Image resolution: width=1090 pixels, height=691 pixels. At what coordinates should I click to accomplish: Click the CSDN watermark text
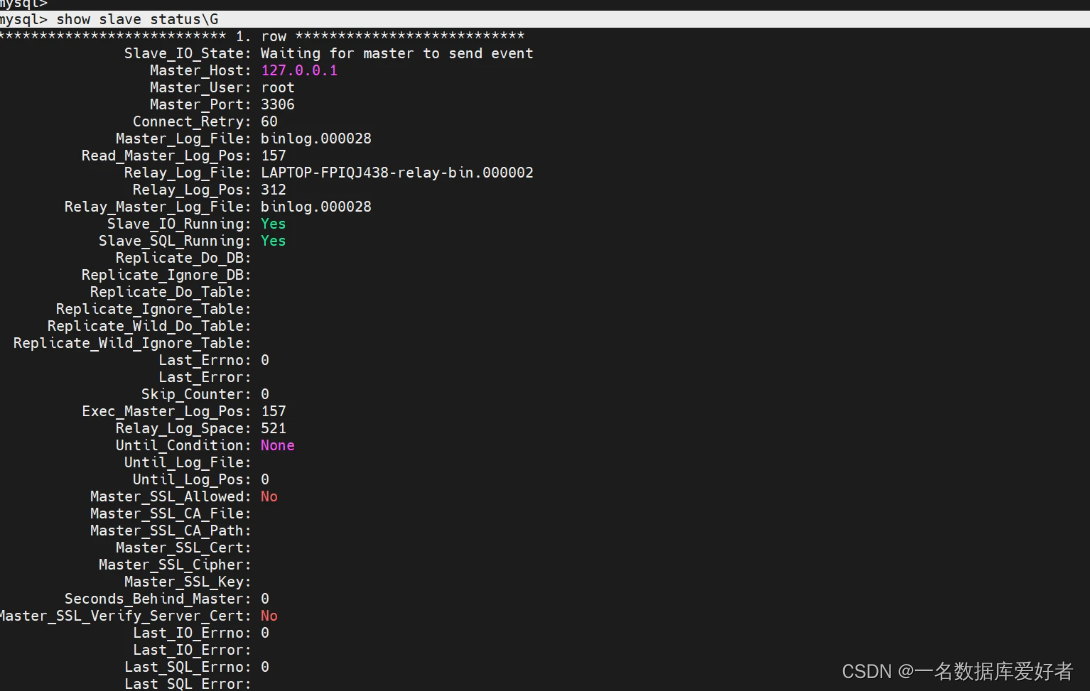tap(864, 671)
